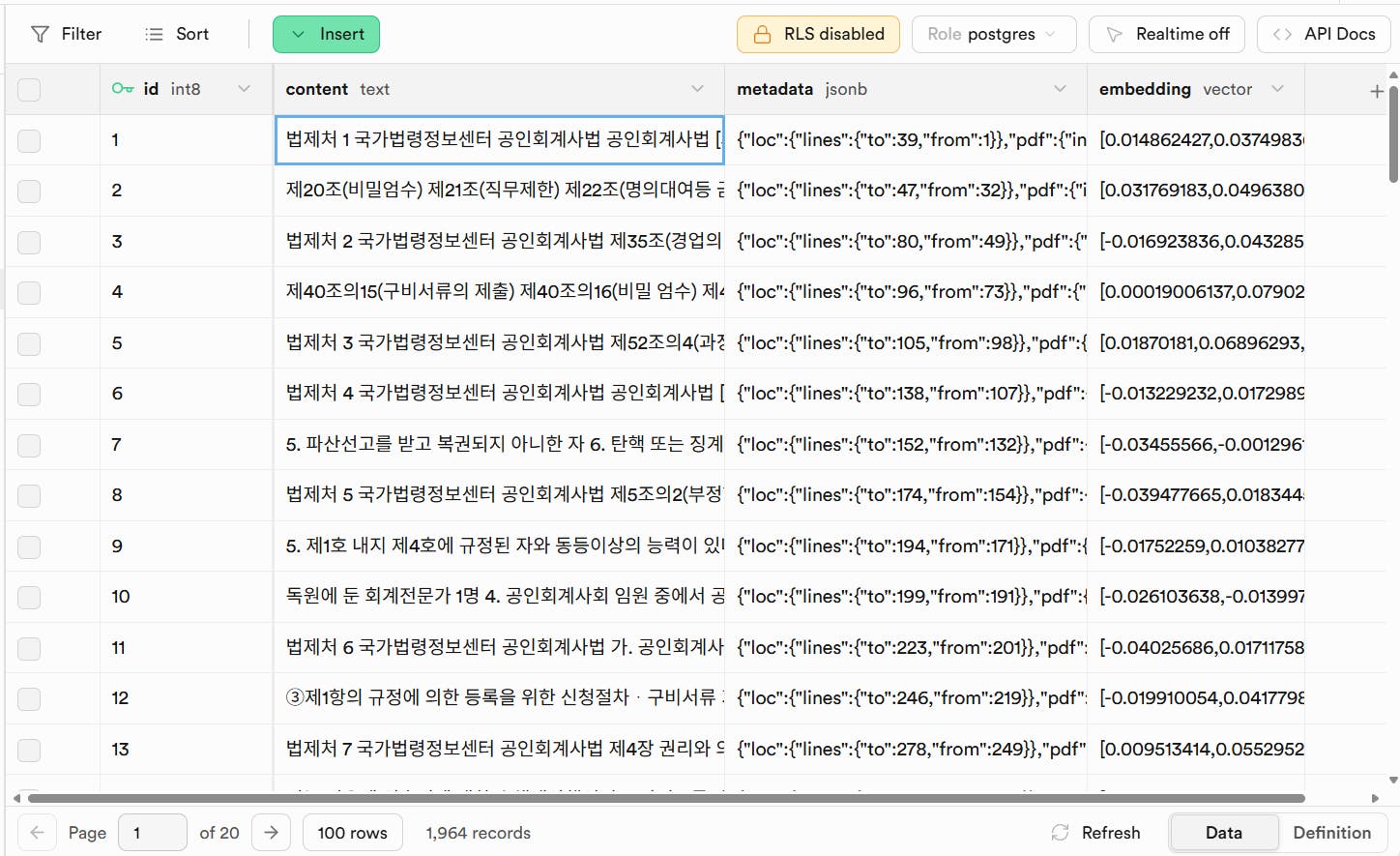Toggle the select-all rows checkbox

[29, 90]
